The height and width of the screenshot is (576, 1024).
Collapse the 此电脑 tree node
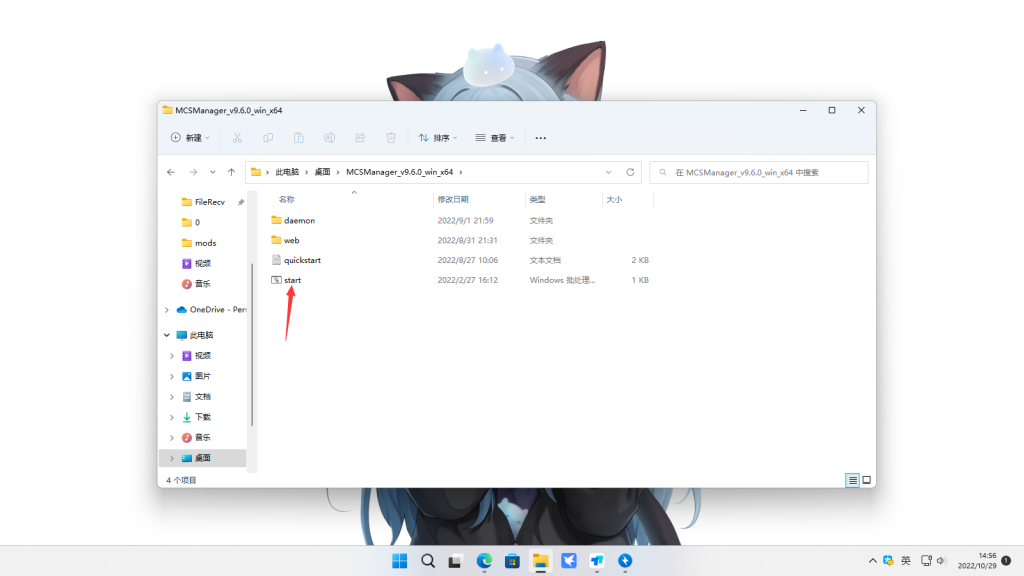167,335
